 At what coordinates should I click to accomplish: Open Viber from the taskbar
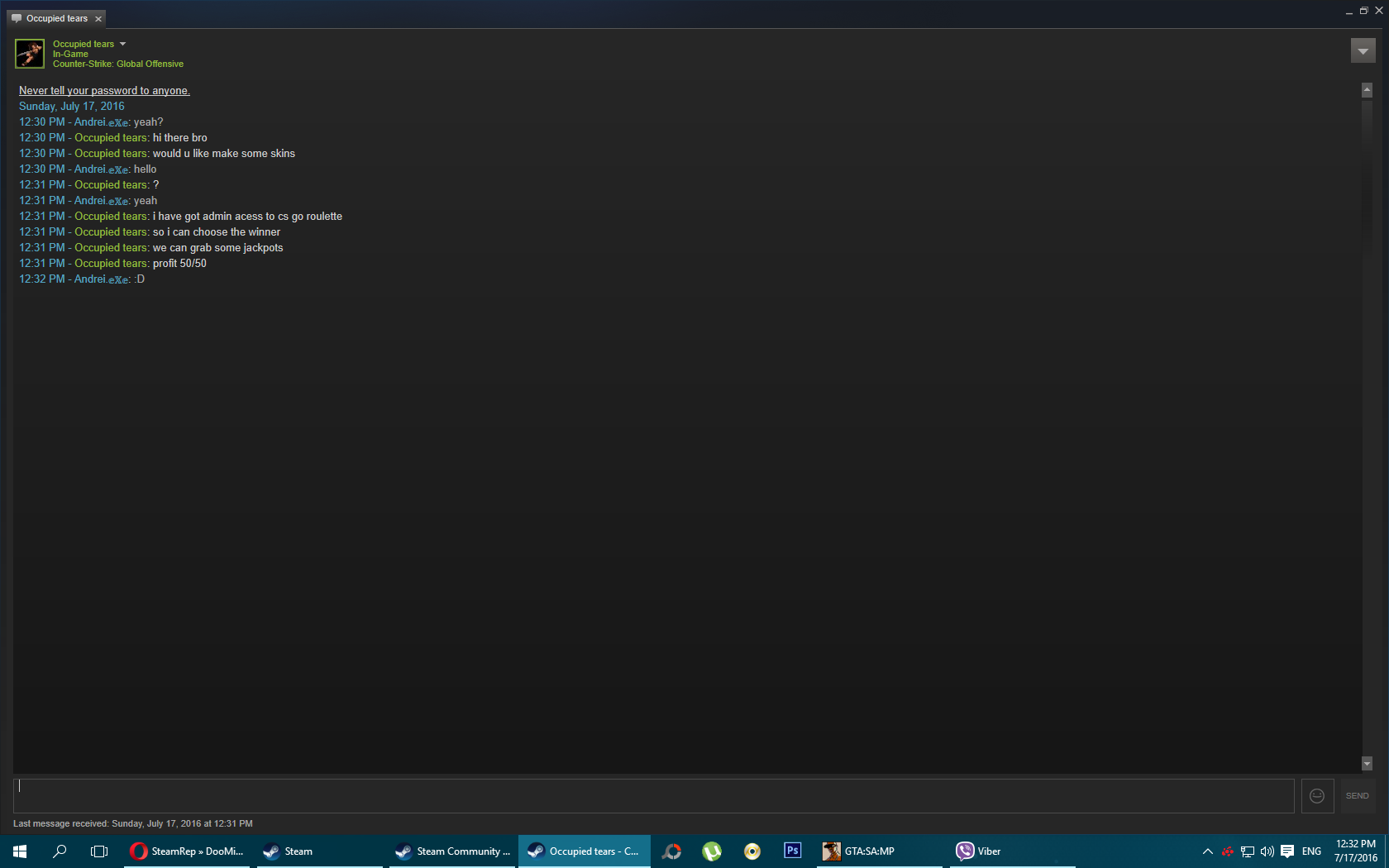point(979,851)
